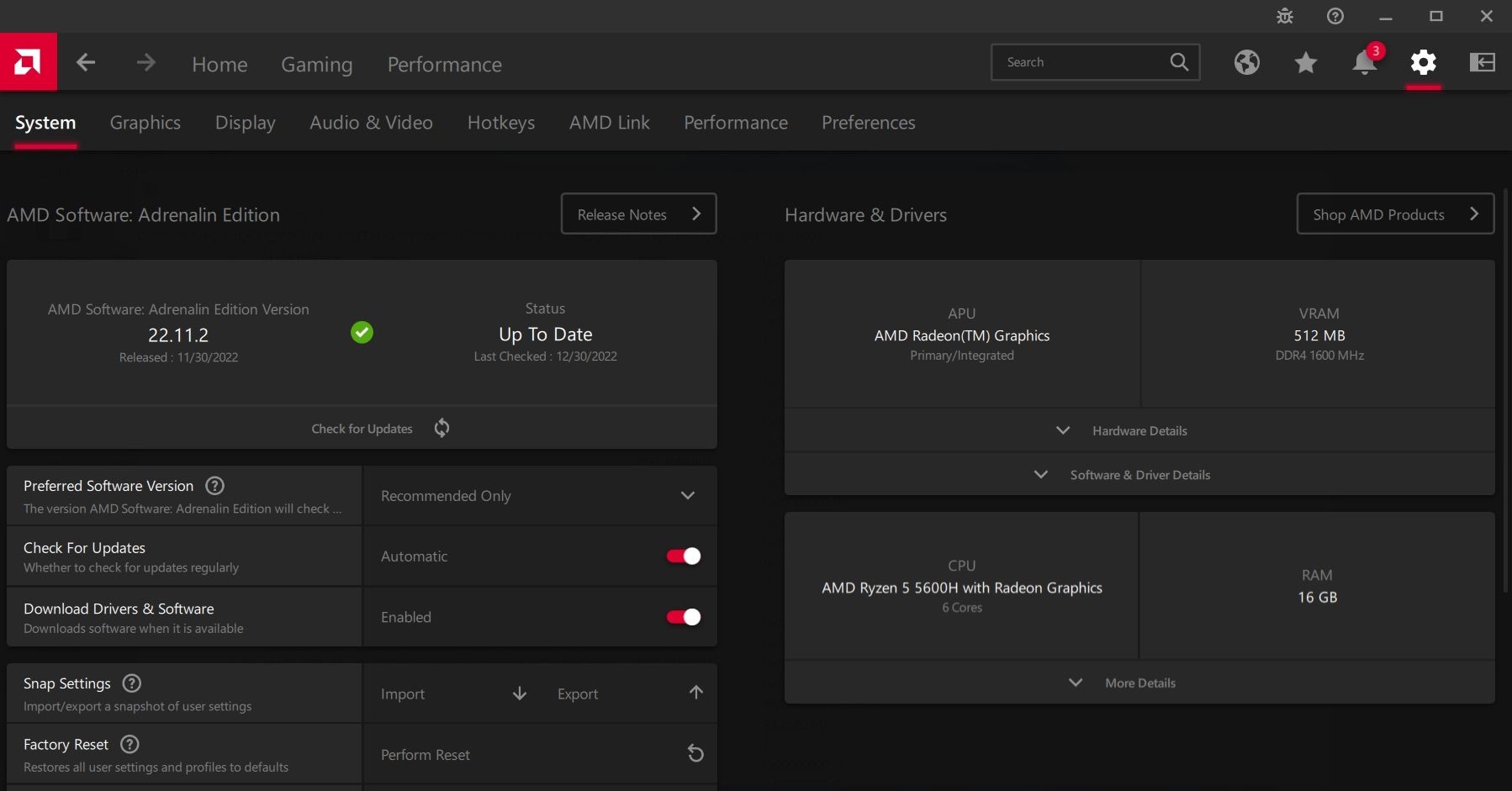
Task: Click in the Search field
Action: (1081, 62)
